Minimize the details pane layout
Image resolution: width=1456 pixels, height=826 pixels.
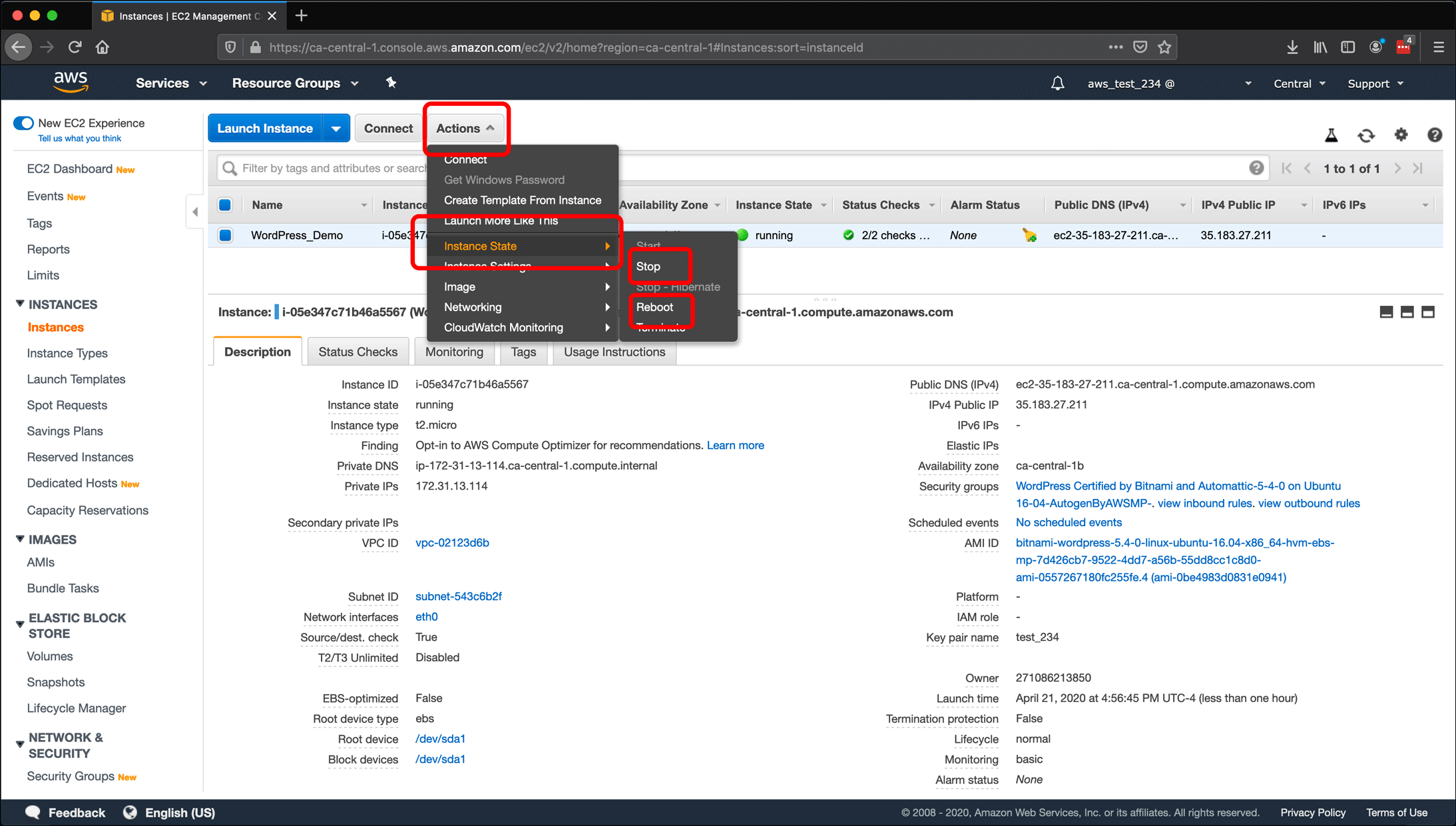click(x=1386, y=312)
